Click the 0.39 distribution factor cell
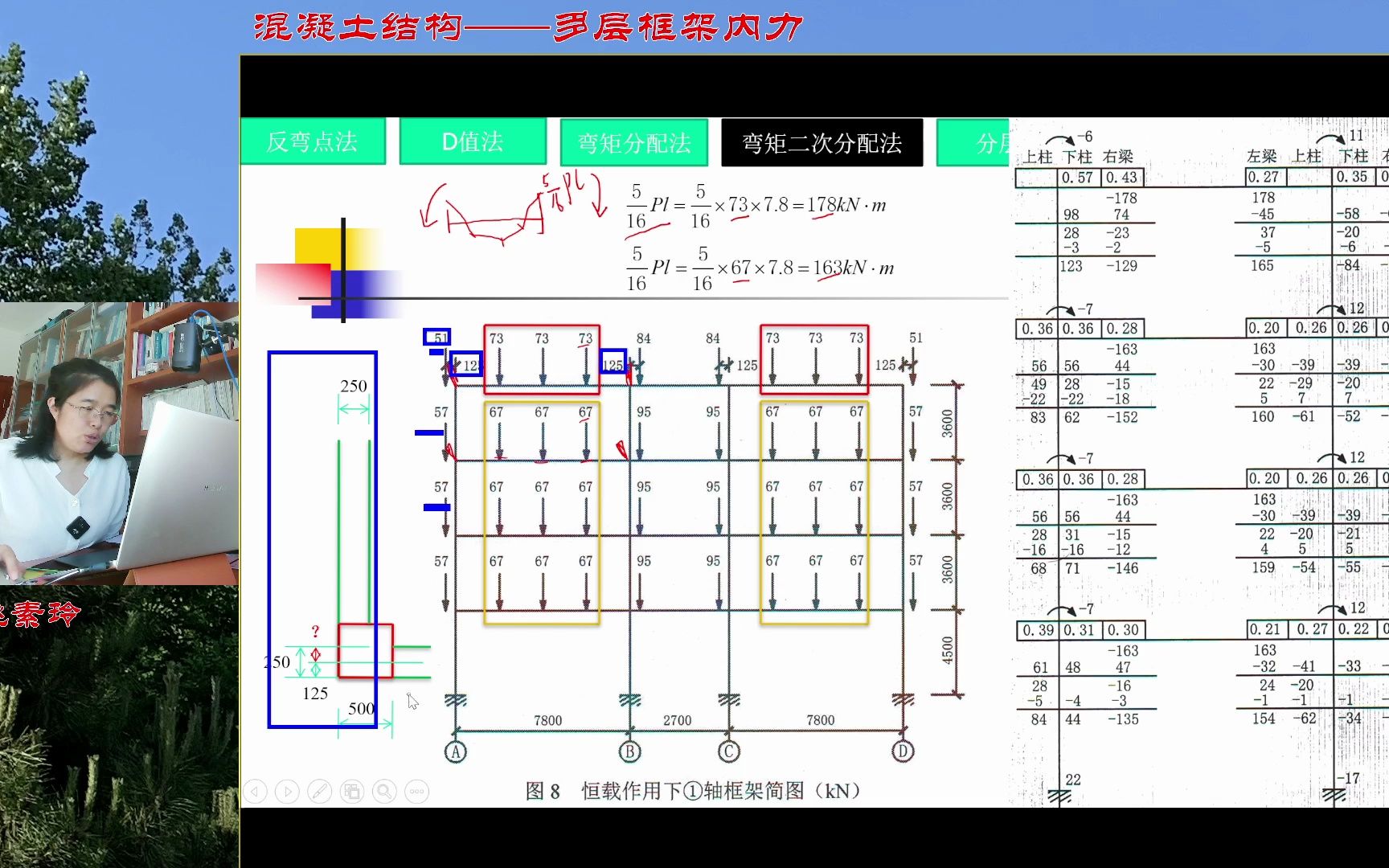This screenshot has height=868, width=1389. [1038, 631]
